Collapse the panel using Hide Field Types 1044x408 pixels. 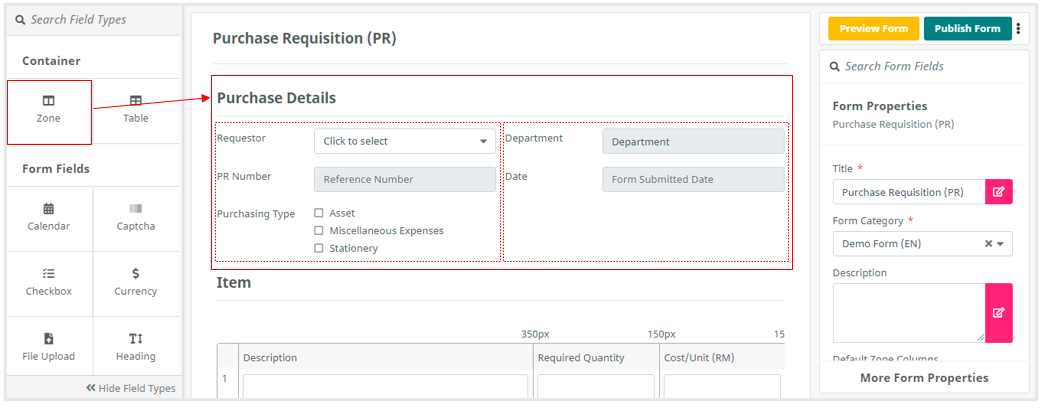point(130,388)
